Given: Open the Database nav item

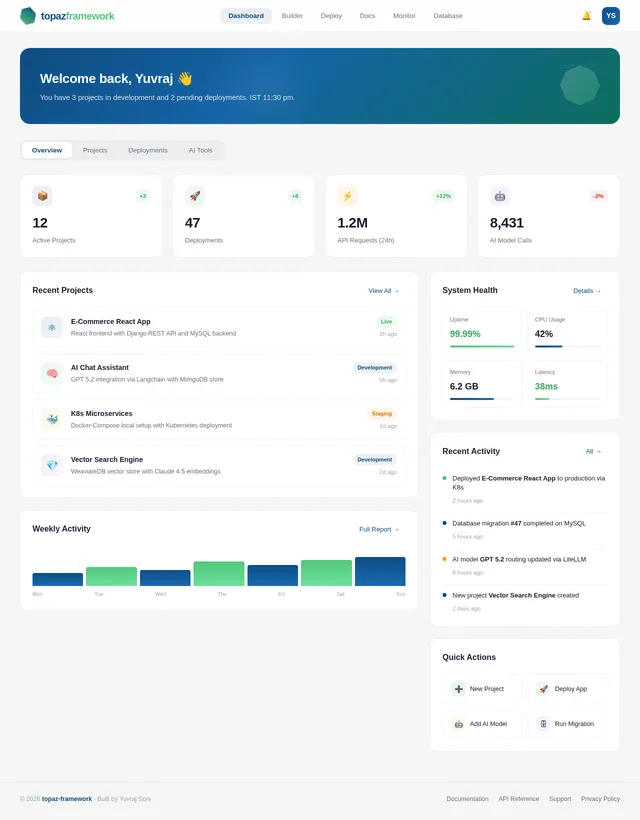Looking at the screenshot, I should coord(448,16).
